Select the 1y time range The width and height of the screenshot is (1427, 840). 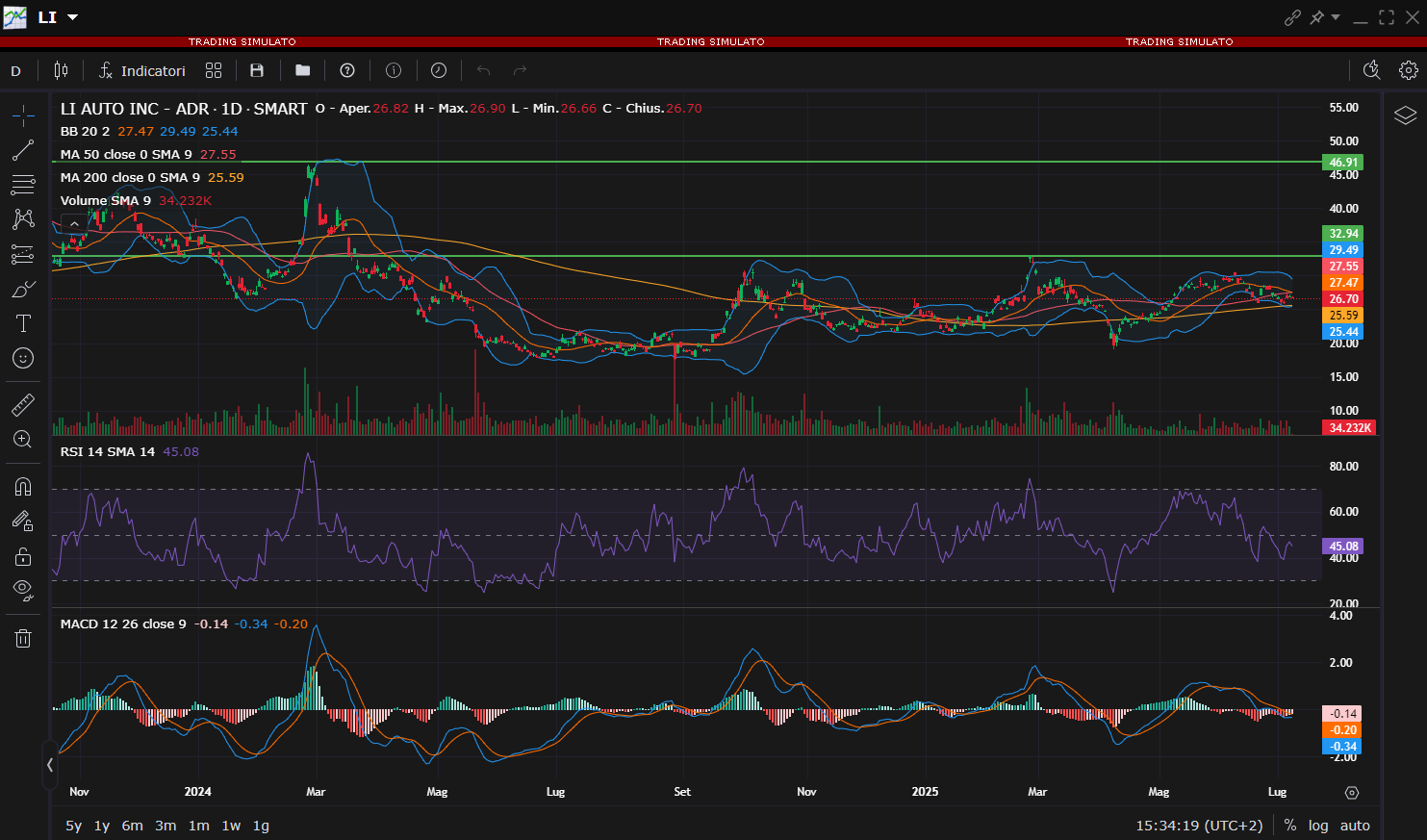click(x=102, y=826)
